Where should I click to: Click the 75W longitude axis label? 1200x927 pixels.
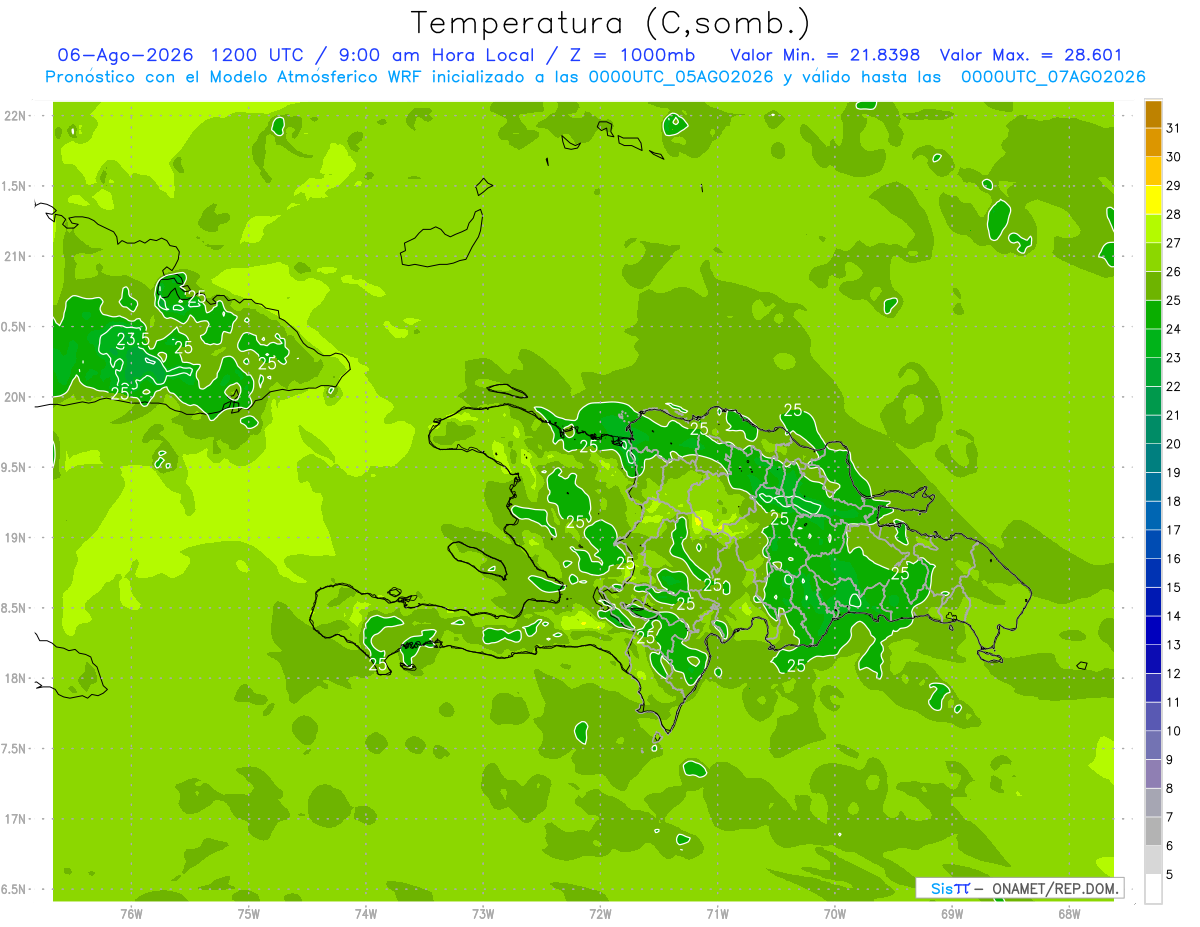(x=248, y=914)
